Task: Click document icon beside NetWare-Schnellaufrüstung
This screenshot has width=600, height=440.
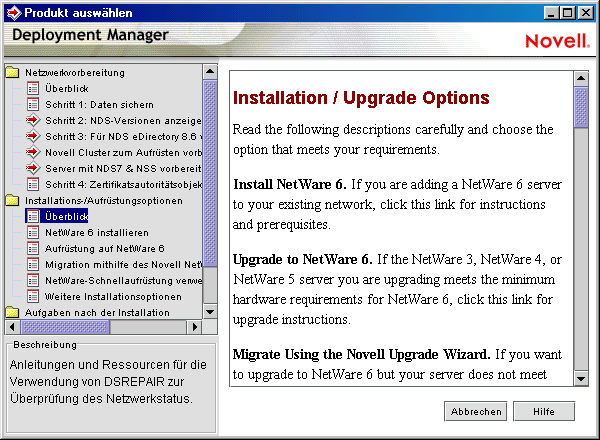Action: [x=33, y=280]
